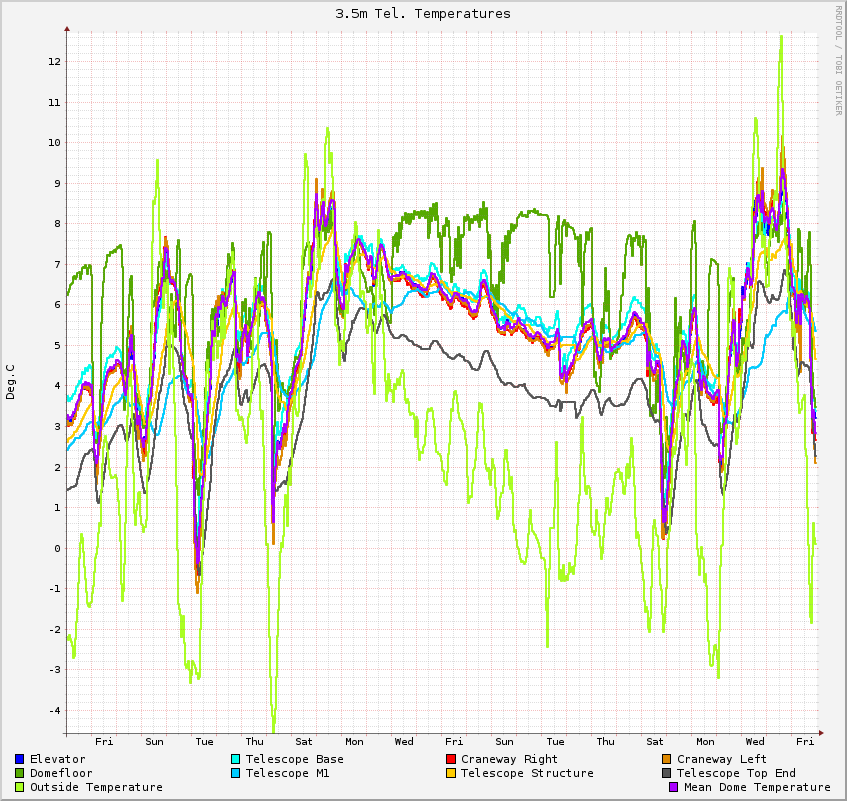Click the "Deg.C" vertical axis label
Viewport: 847px width, 801px height.
tap(11, 382)
